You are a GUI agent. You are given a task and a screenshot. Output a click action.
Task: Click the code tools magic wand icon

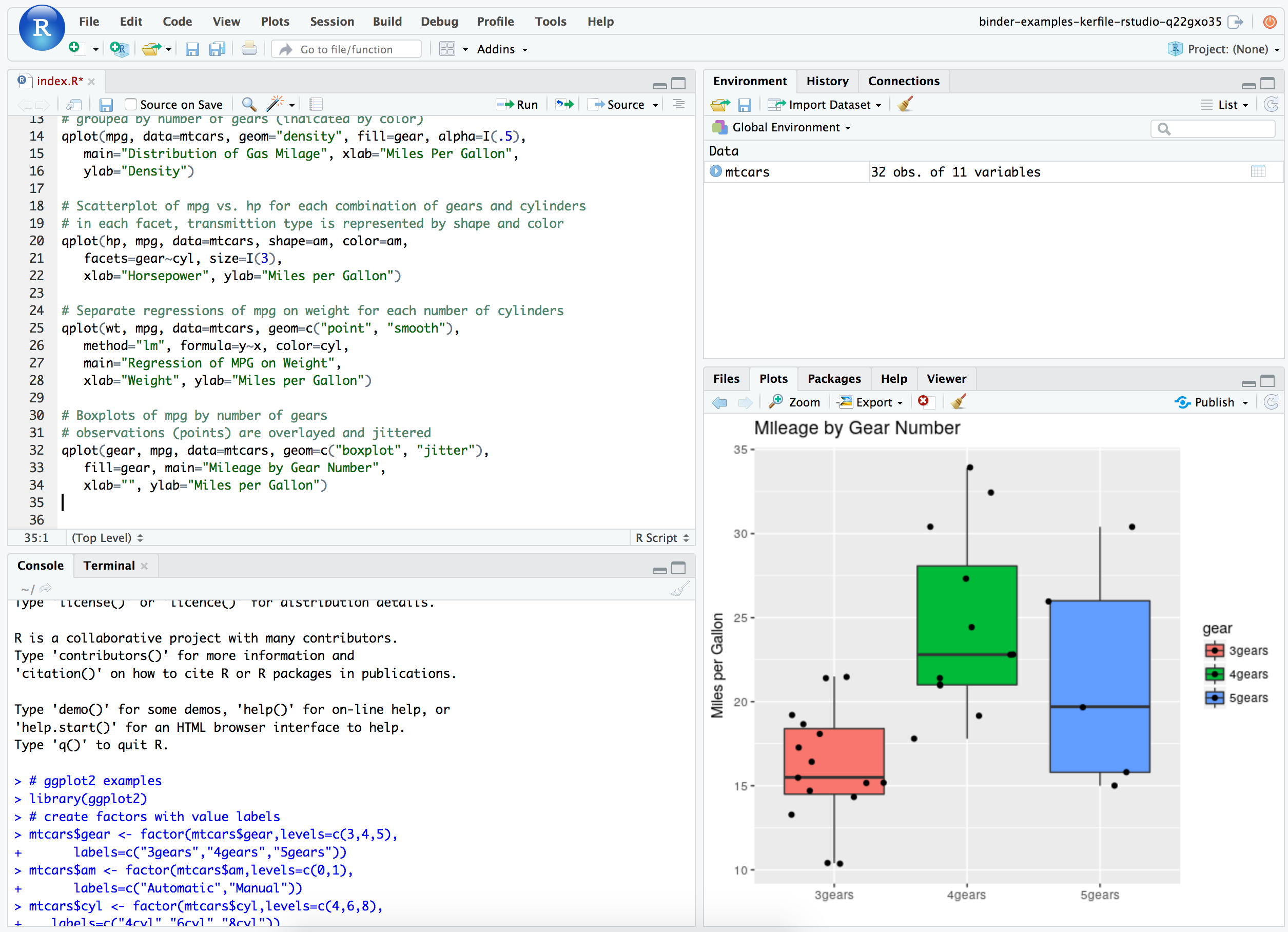(275, 105)
